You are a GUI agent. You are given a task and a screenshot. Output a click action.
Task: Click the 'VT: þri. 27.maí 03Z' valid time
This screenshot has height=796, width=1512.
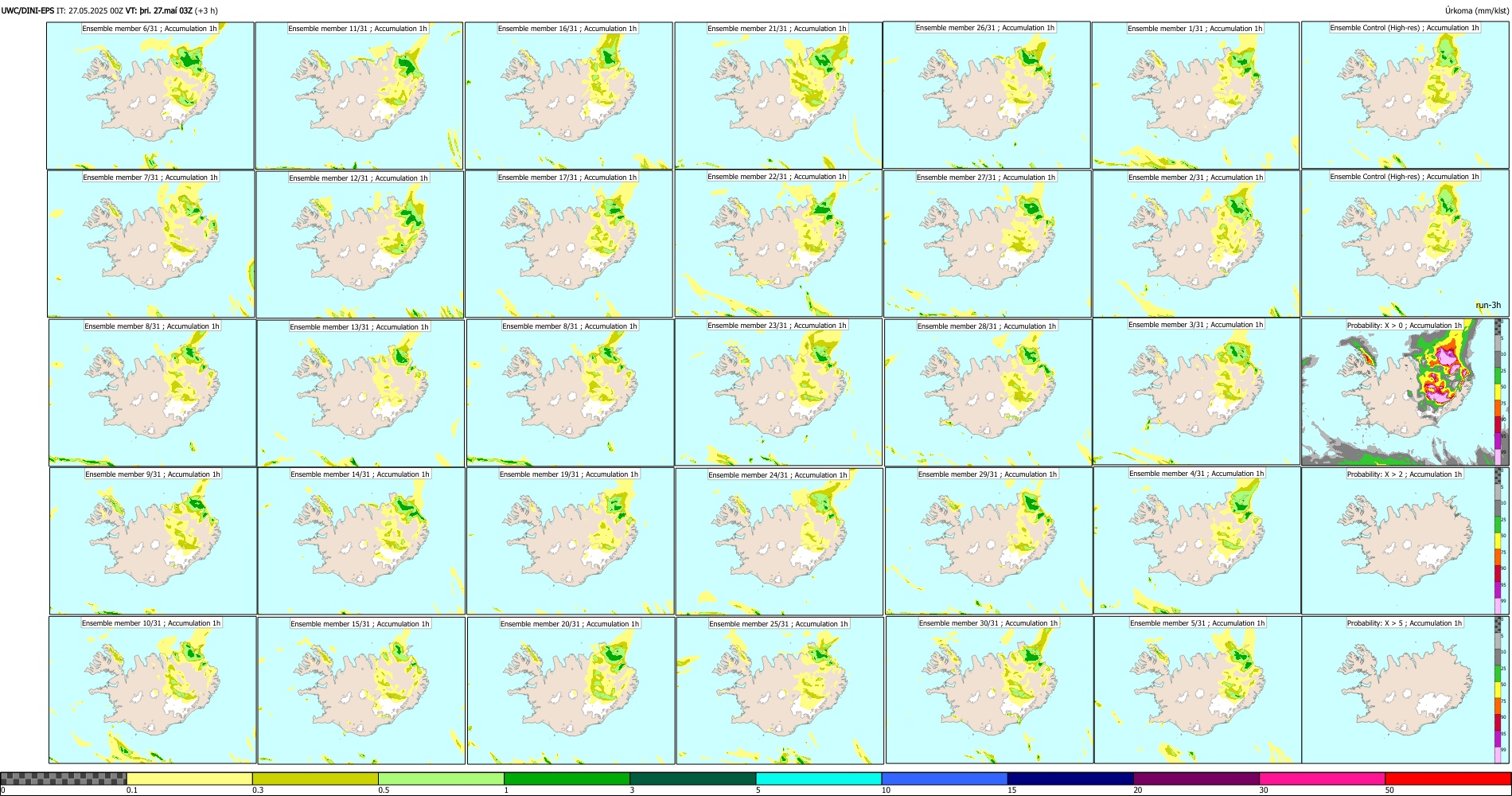pyautogui.click(x=159, y=11)
